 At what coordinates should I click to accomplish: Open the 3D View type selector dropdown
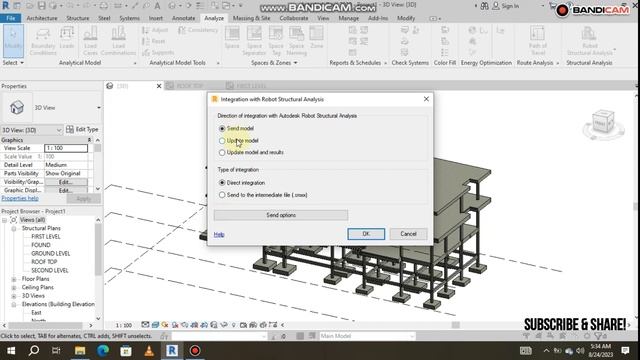98,108
